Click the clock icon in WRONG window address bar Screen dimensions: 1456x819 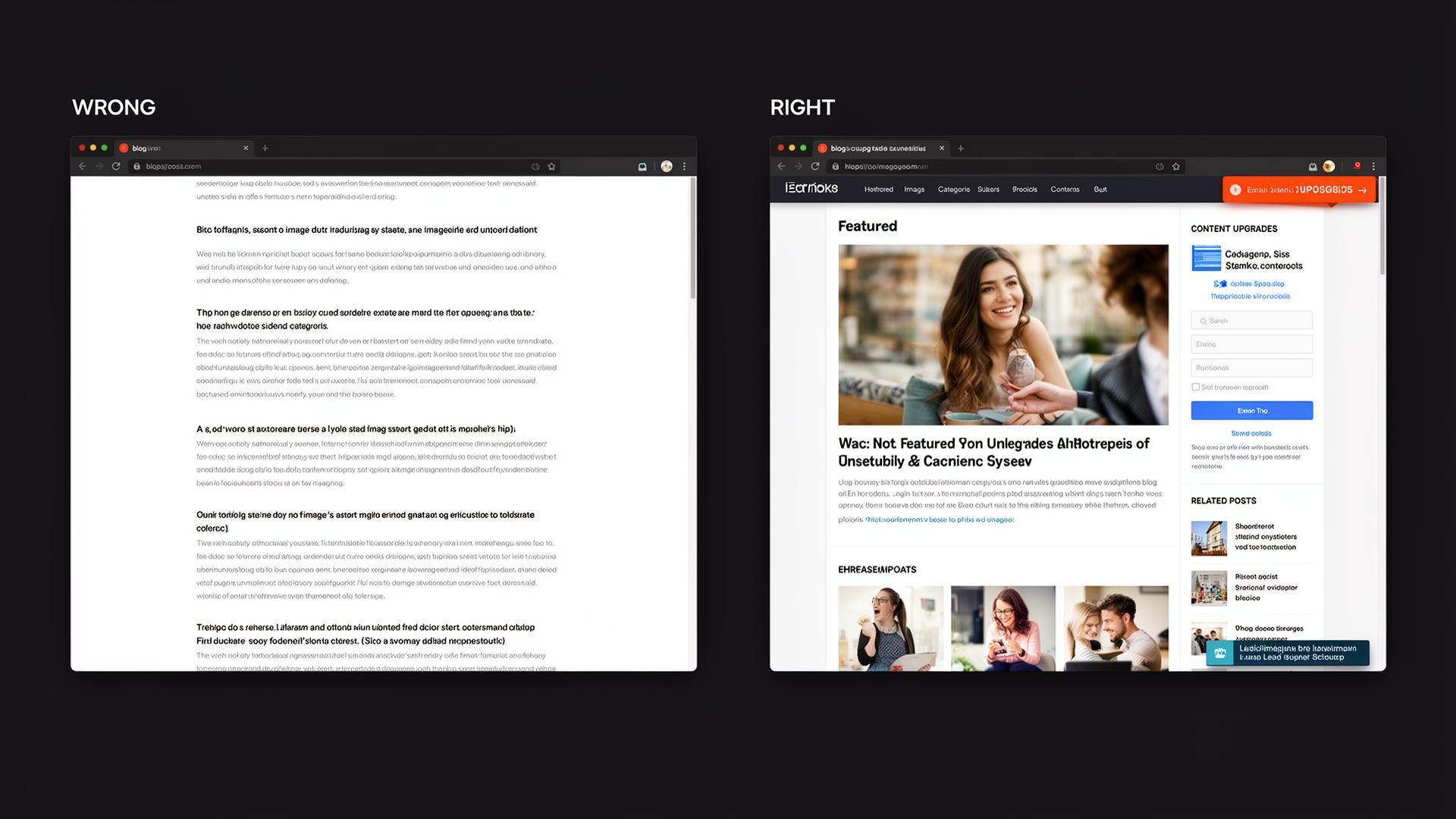(x=535, y=166)
